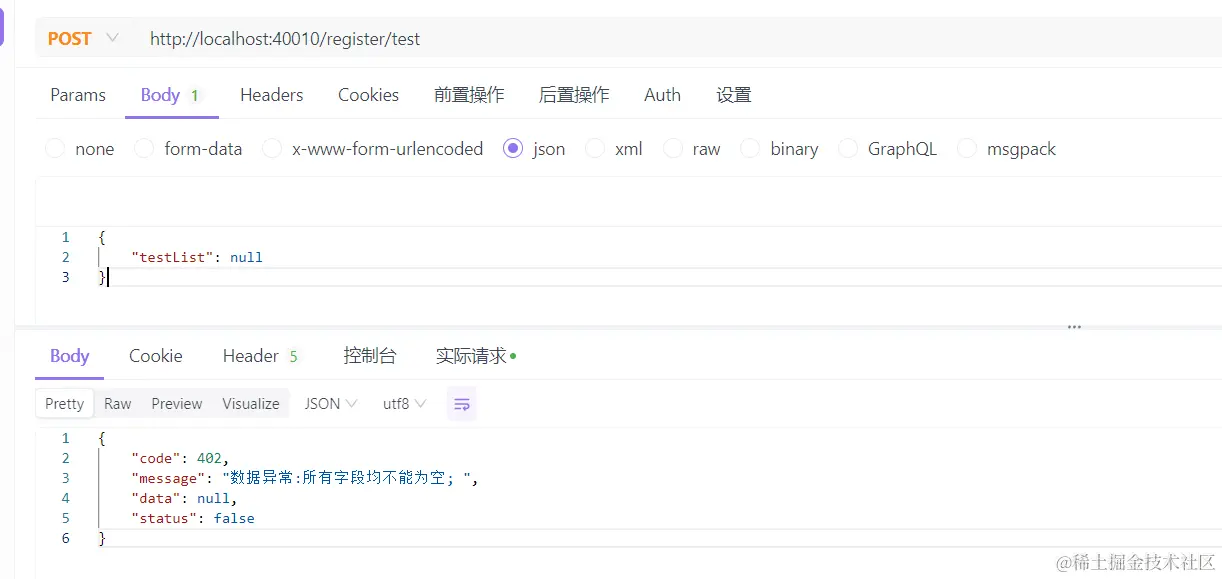Click the 数据异常 message string
Viewport: 1222px width, 579px height.
[x=346, y=478]
